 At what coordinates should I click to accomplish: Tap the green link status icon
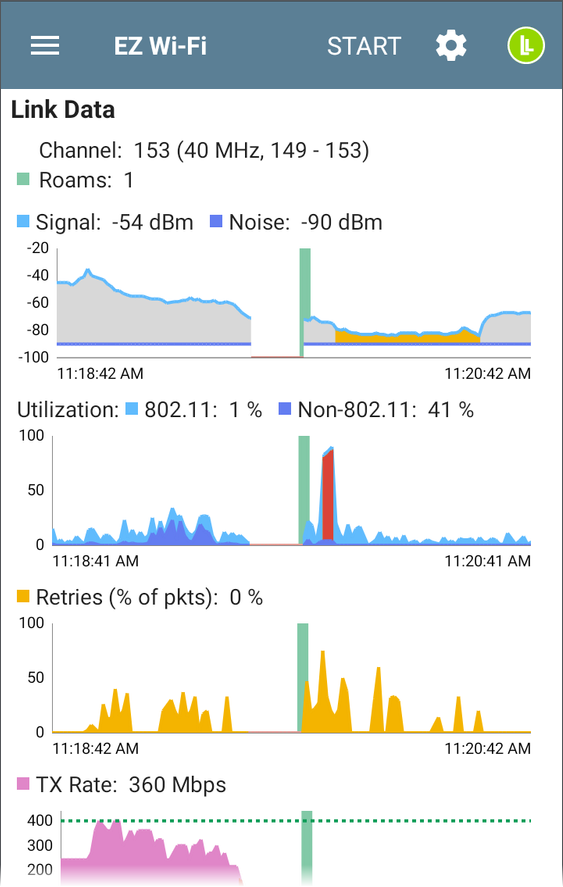point(526,46)
